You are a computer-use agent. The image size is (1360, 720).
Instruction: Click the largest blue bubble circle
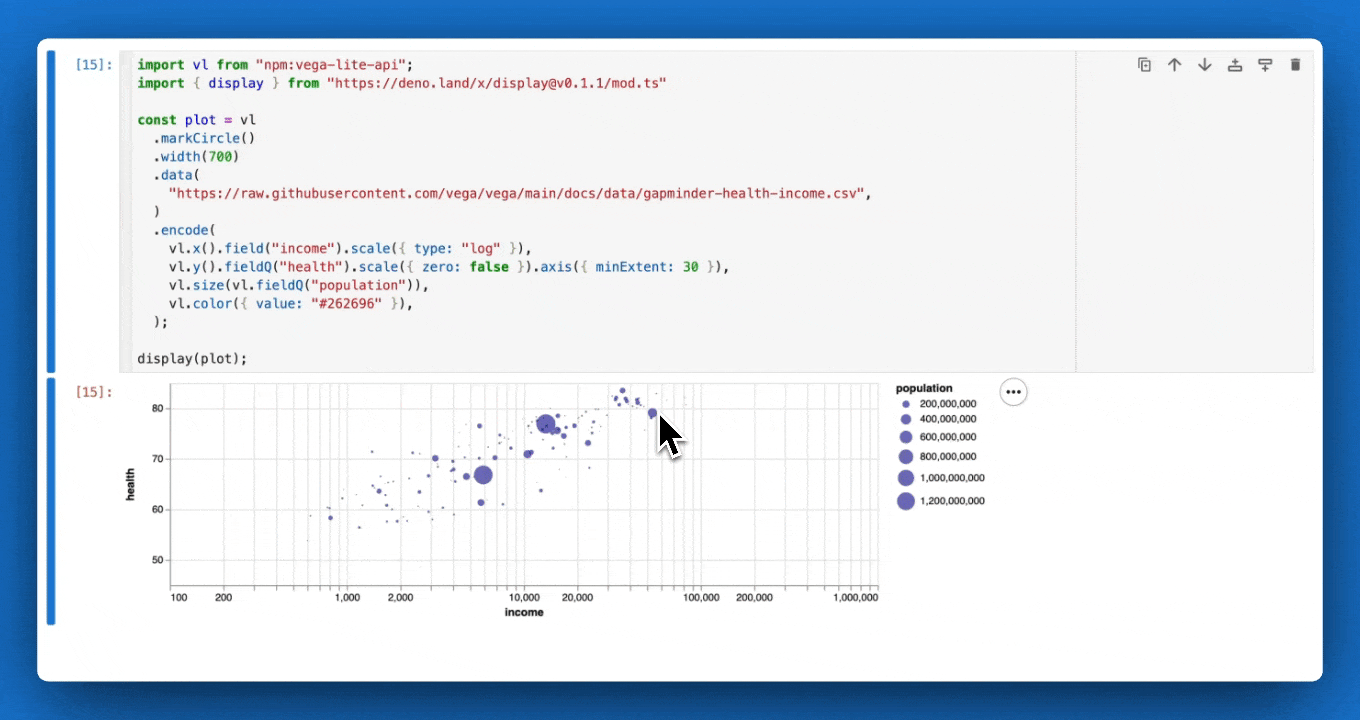(x=483, y=475)
